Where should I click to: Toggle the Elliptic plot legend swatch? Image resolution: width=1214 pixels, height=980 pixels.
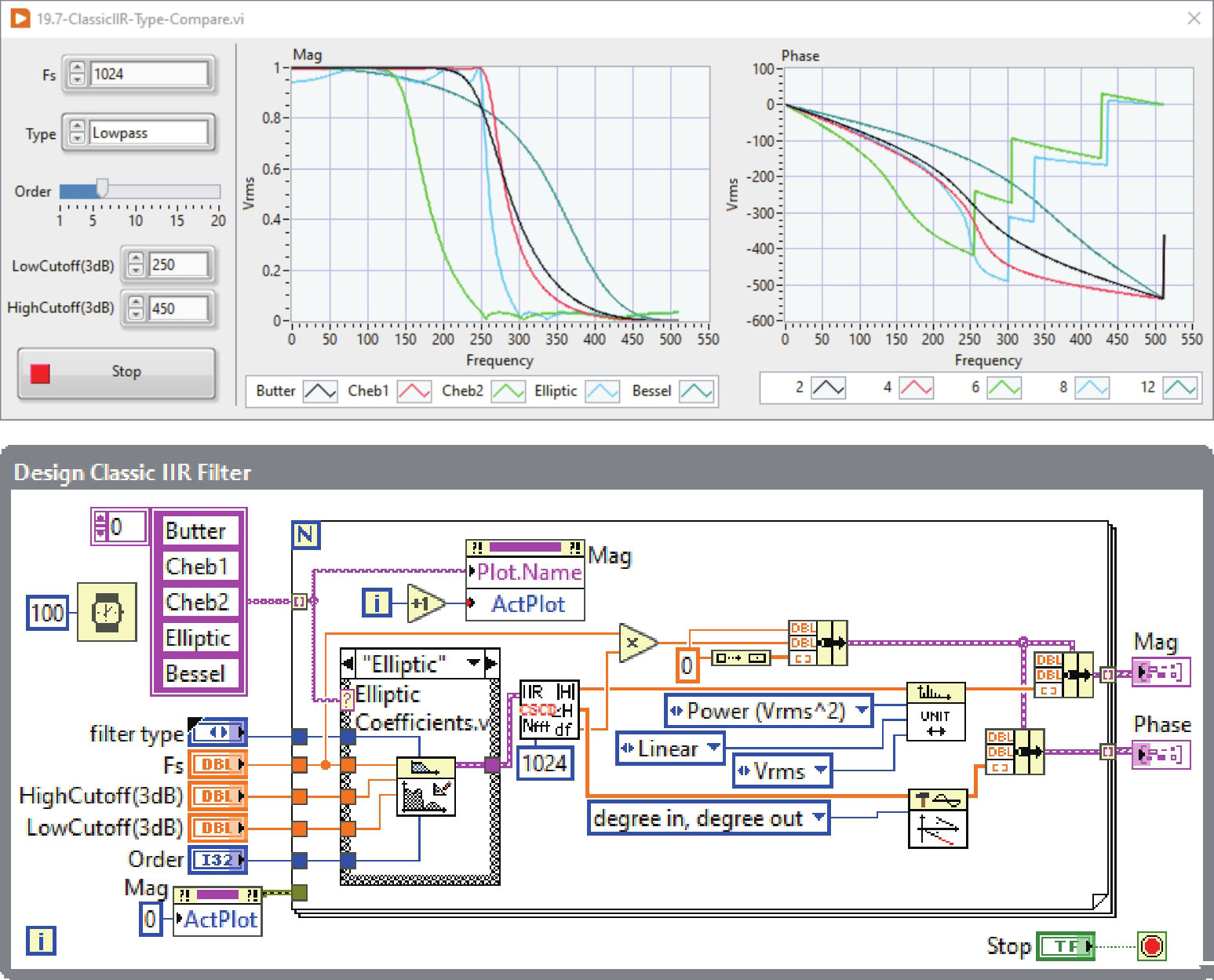[602, 391]
